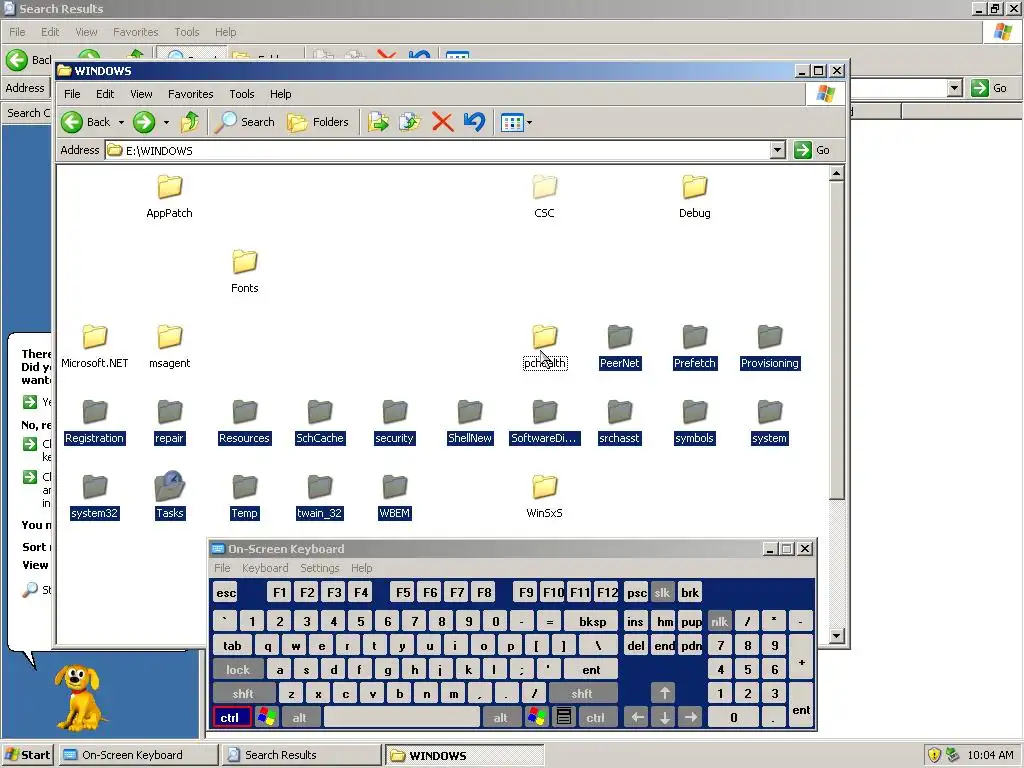The width and height of the screenshot is (1024, 768).
Task: Select the Provisioning folder
Action: pyautogui.click(x=769, y=347)
